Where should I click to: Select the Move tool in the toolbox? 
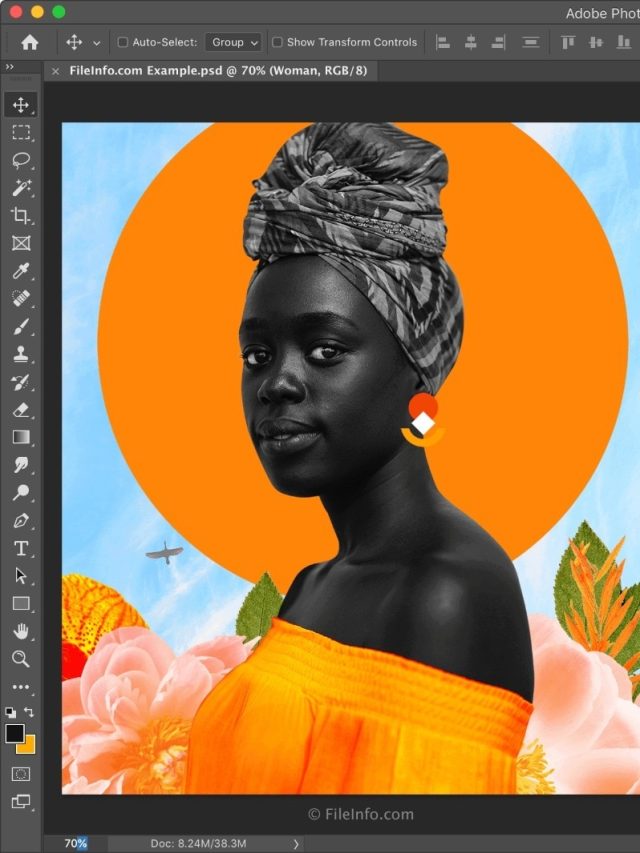tap(21, 104)
